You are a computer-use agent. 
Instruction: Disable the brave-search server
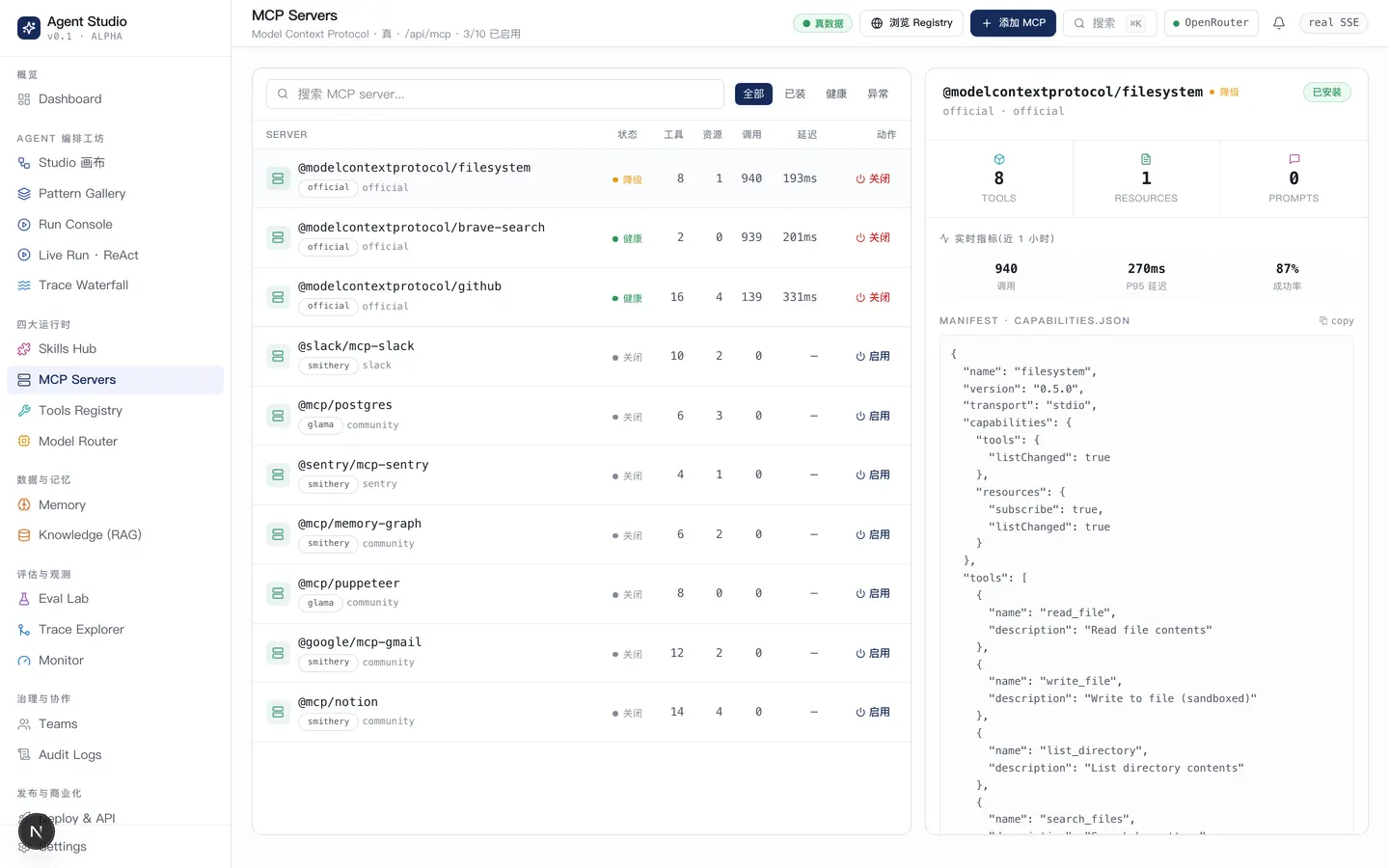(873, 238)
